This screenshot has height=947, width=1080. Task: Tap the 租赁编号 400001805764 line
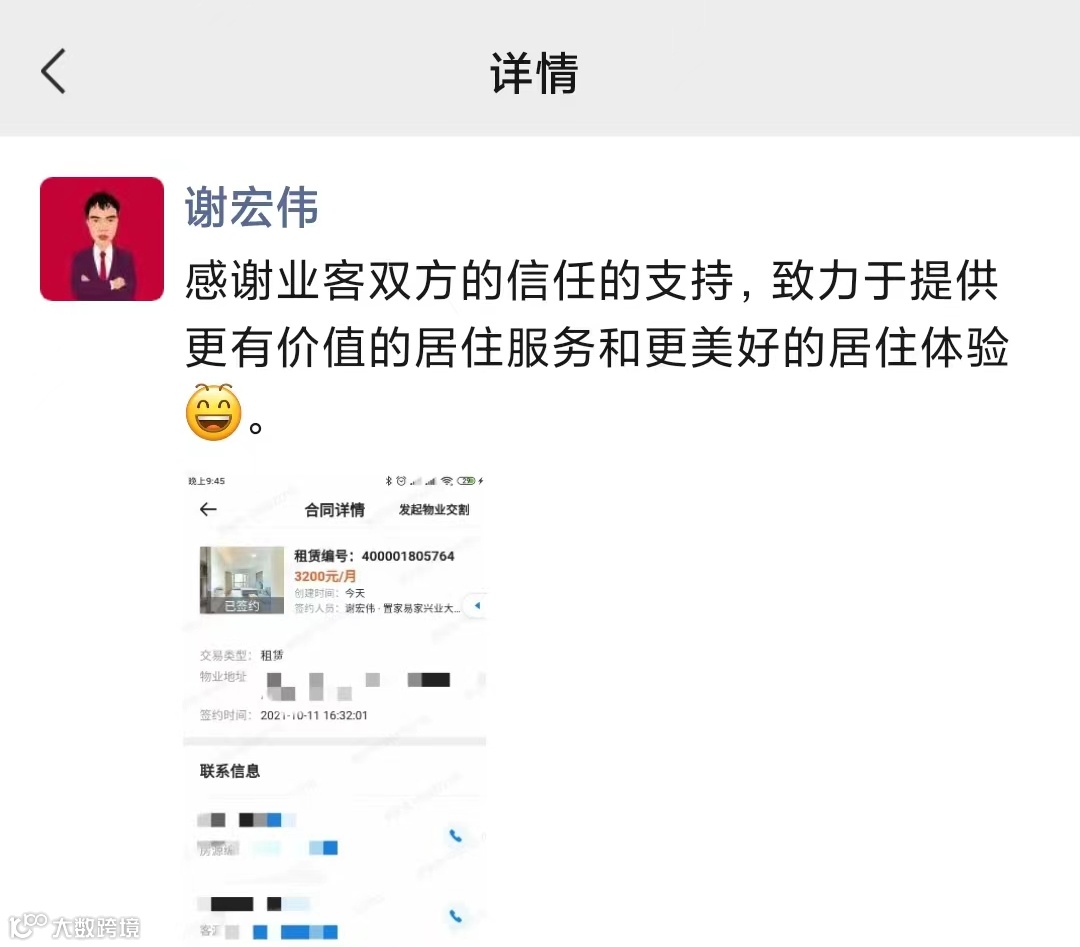point(374,556)
